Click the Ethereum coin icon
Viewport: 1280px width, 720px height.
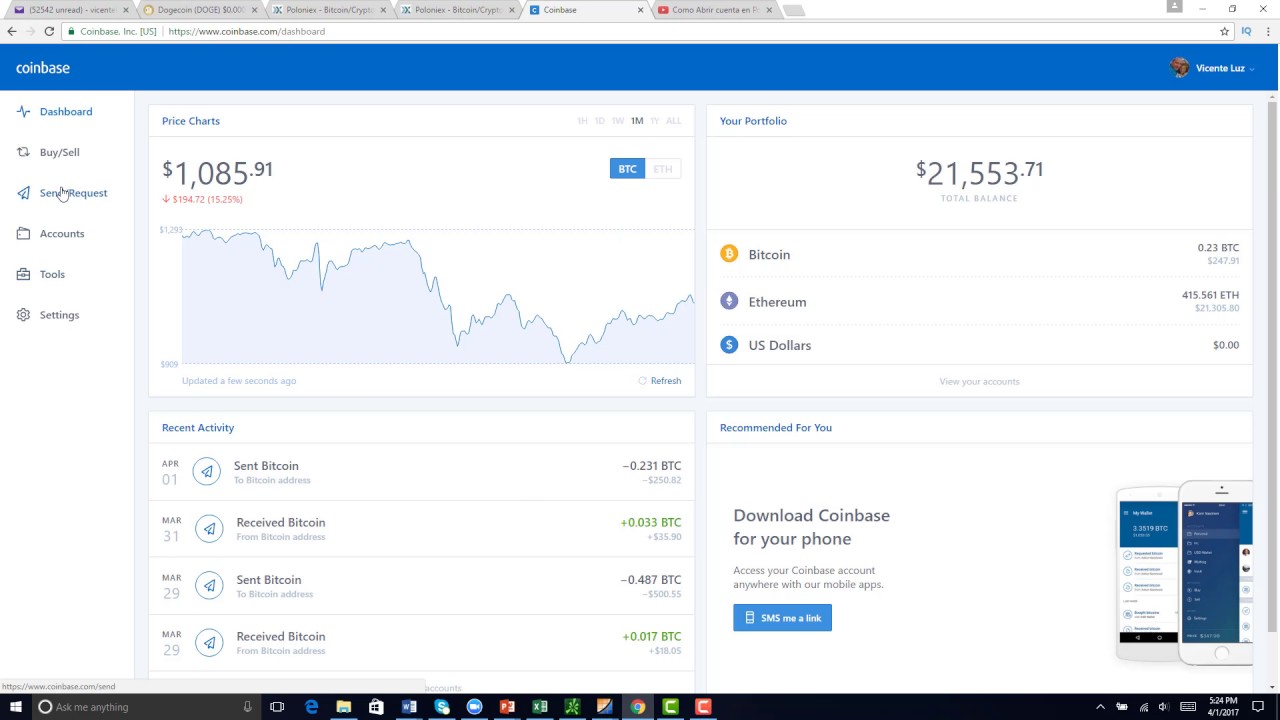point(729,301)
